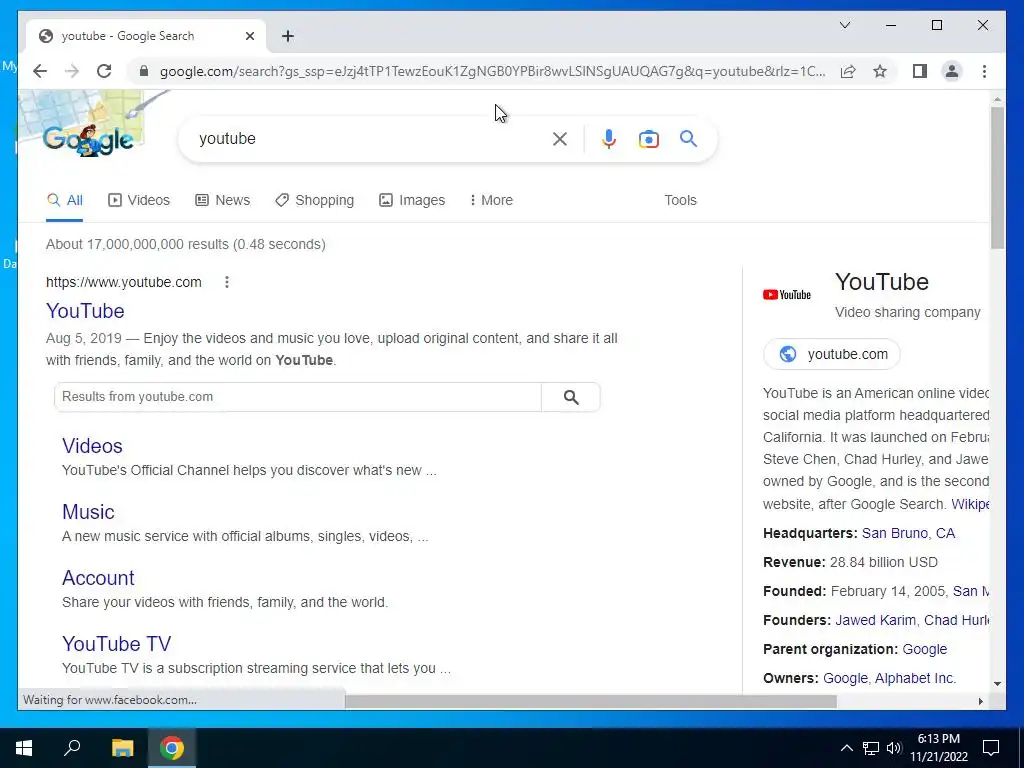Click the Google doodle logo
Screen dimensions: 1024x768
[x=88, y=138]
